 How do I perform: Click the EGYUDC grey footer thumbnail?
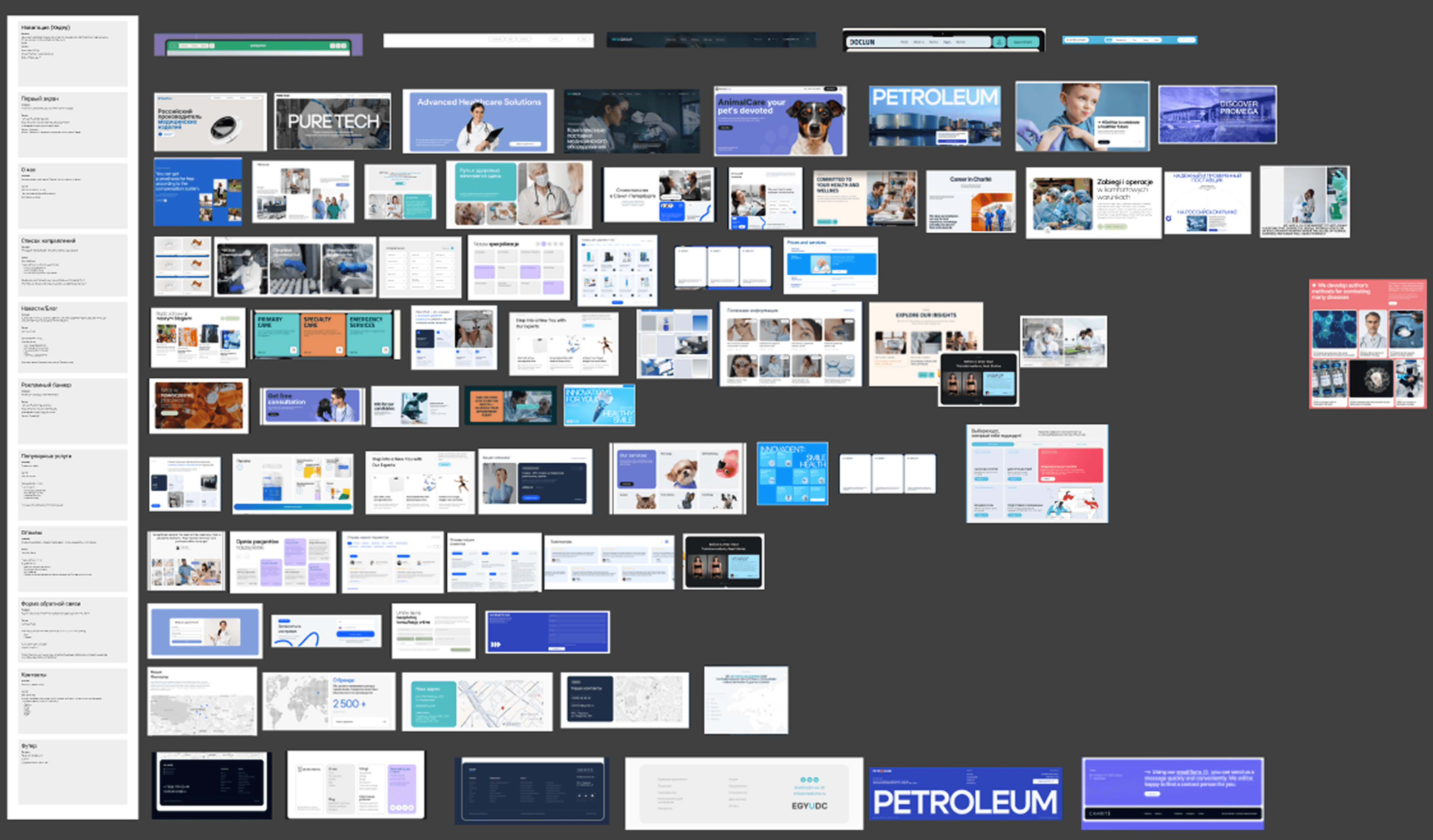tap(744, 793)
